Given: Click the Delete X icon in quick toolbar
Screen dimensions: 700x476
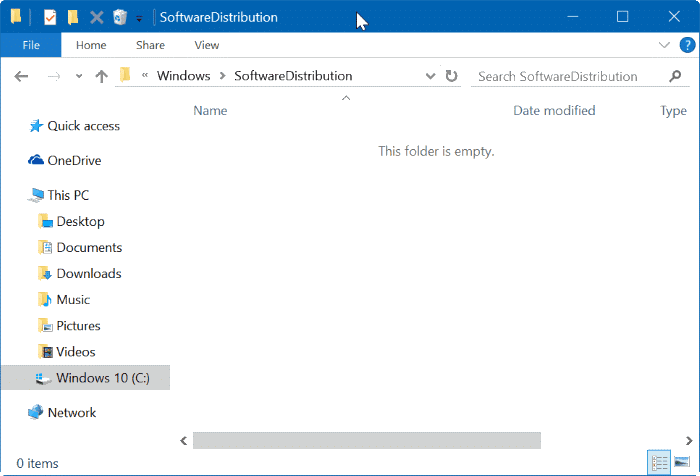Looking at the screenshot, I should coord(96,17).
